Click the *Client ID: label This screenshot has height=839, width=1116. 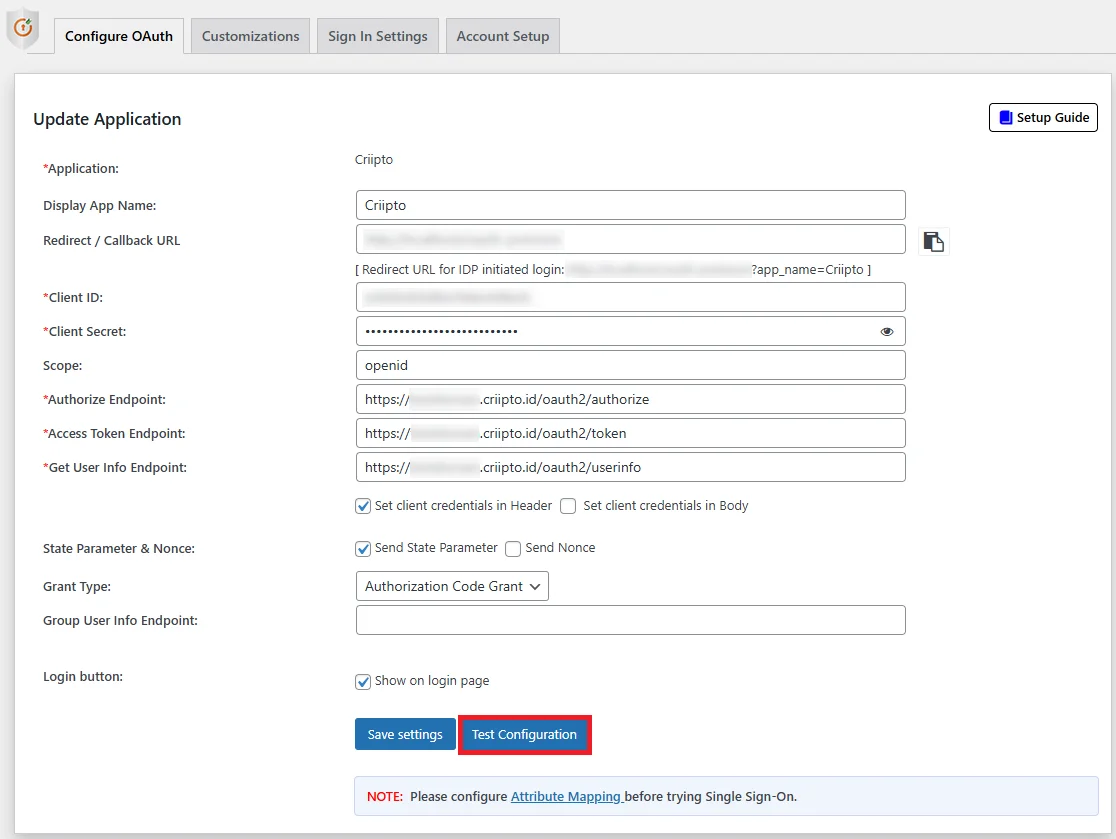point(73,297)
